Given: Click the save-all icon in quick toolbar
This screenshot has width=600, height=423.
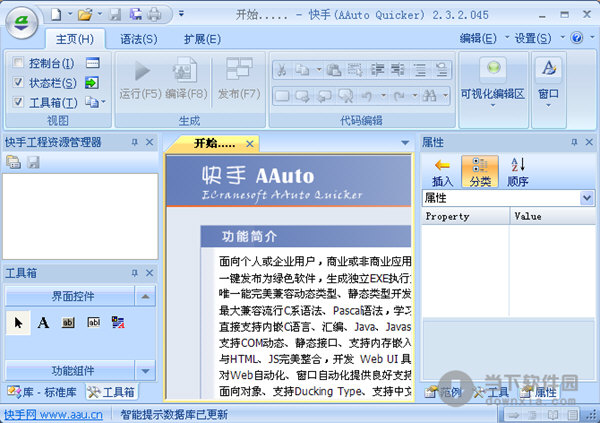Looking at the screenshot, I should [135, 15].
